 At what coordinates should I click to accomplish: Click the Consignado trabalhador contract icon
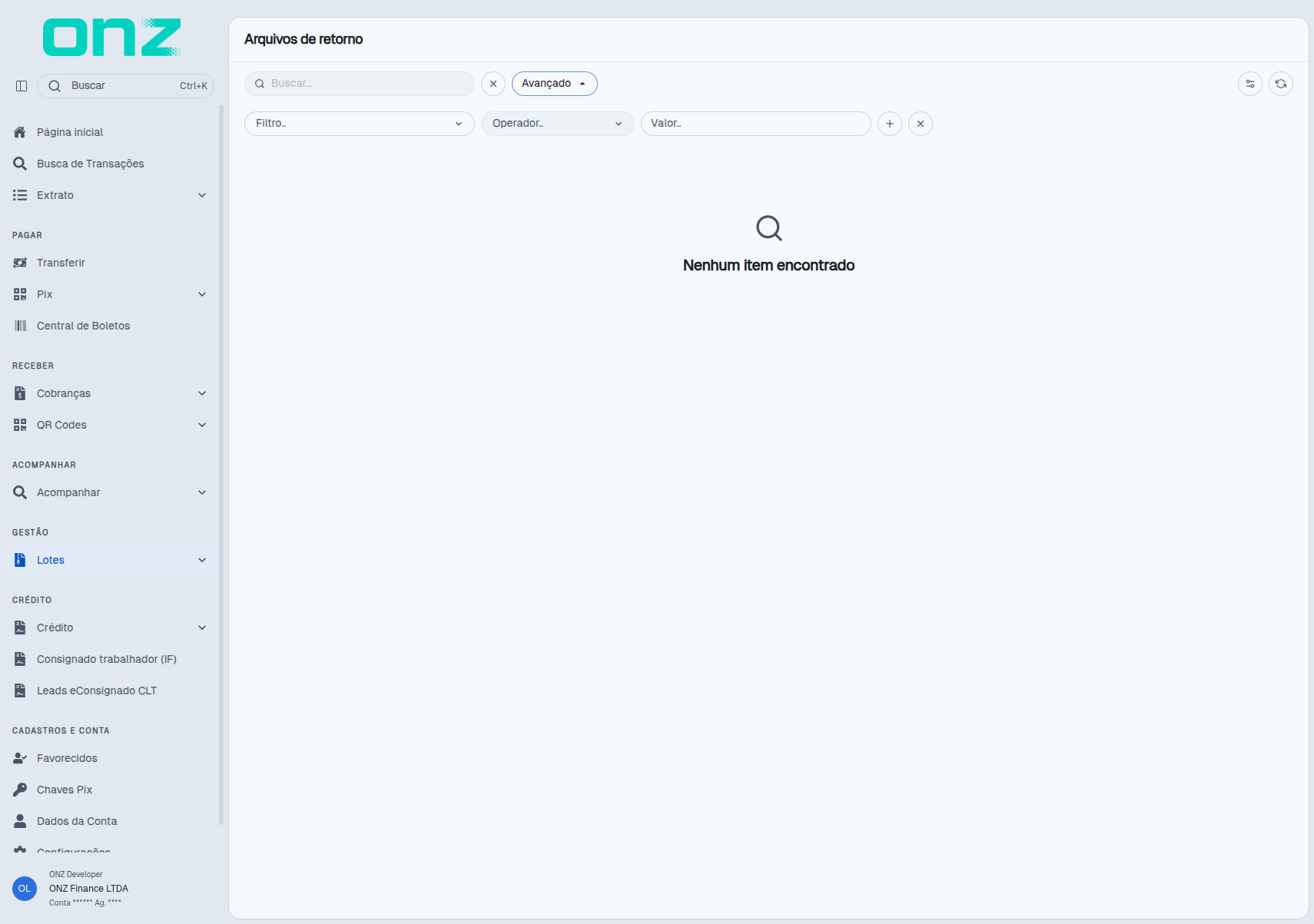(20, 659)
